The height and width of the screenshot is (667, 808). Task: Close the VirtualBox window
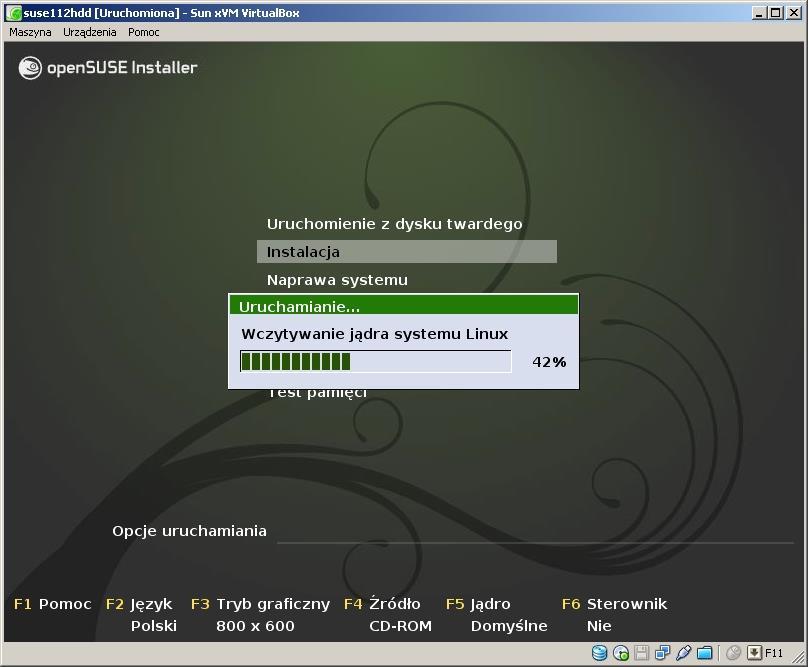tap(794, 13)
